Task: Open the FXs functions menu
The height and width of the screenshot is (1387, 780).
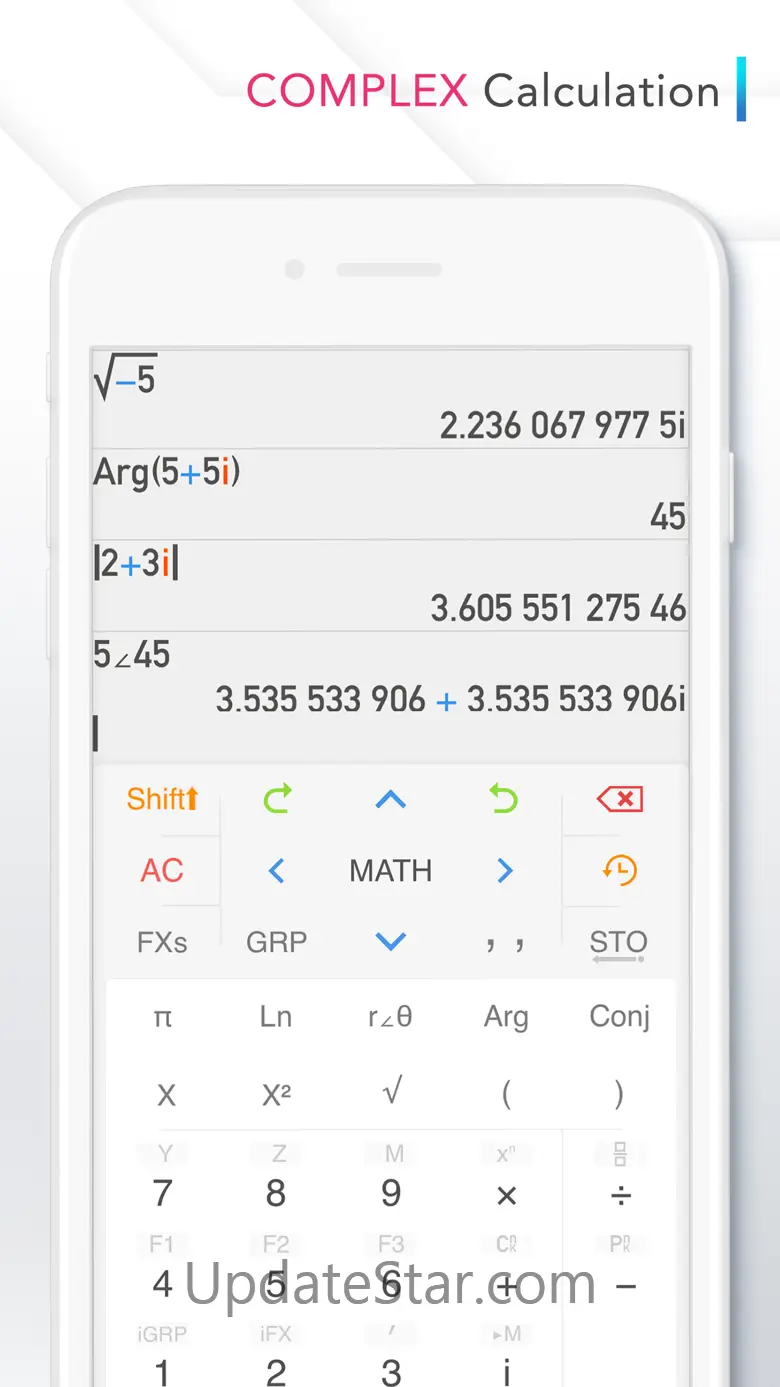Action: click(162, 942)
